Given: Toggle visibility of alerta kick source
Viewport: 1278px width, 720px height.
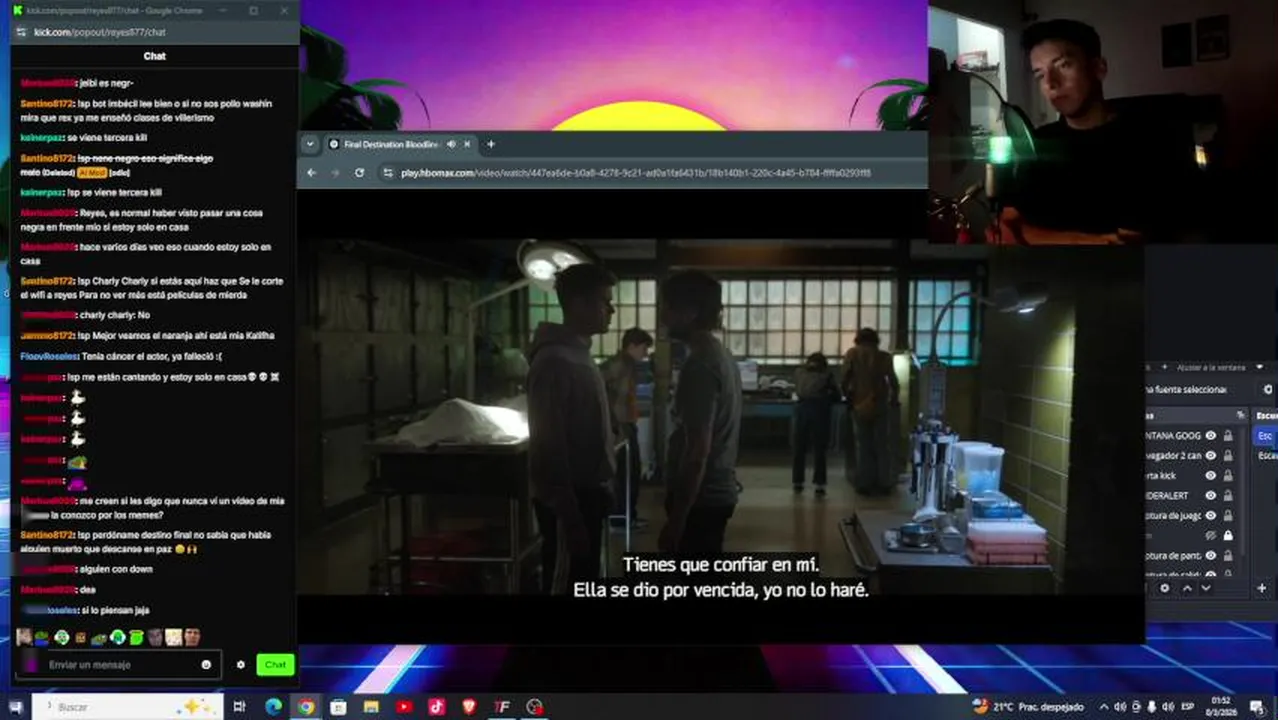Looking at the screenshot, I should pos(1211,476).
